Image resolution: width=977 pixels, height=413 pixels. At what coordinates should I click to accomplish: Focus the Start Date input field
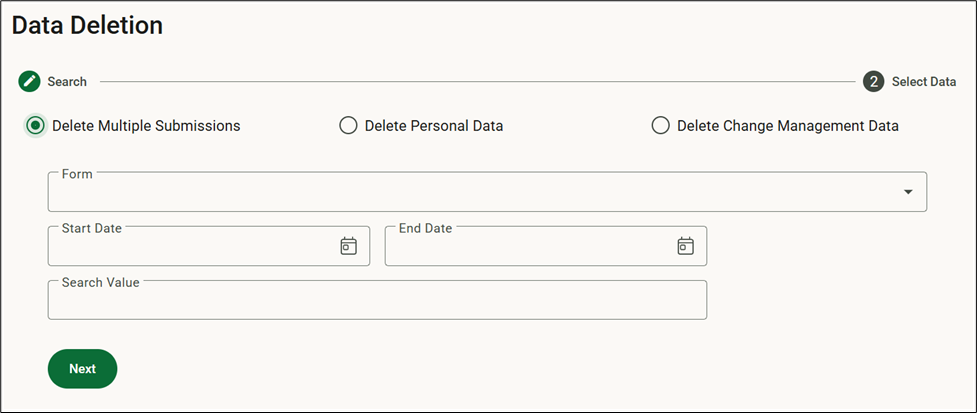209,246
